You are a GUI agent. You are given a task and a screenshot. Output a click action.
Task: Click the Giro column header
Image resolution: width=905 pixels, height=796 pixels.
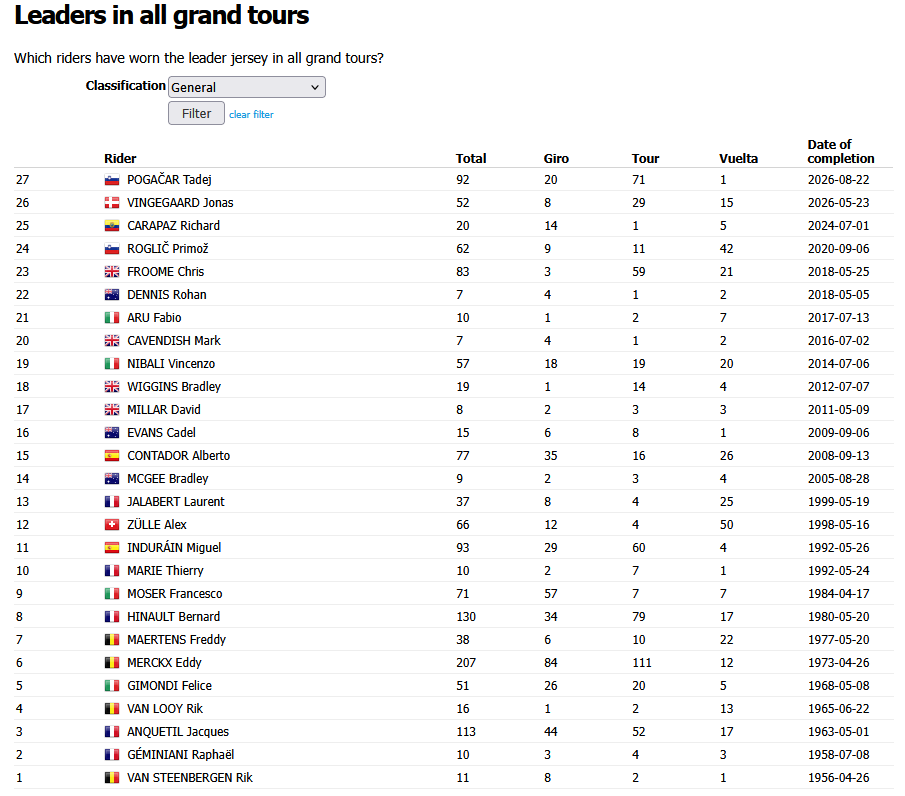pyautogui.click(x=556, y=159)
